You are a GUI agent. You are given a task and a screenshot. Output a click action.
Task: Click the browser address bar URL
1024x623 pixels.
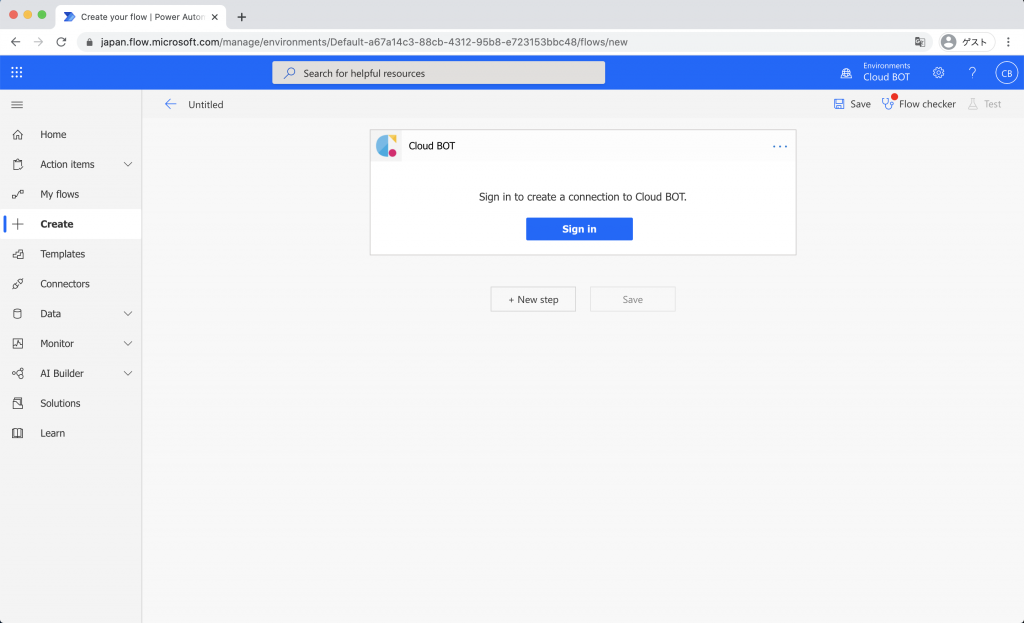364,42
